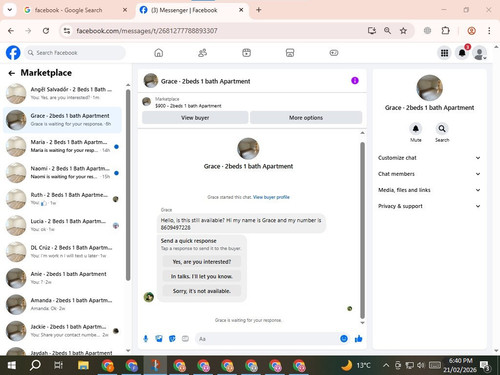Screen dimensions: 500x375
Task: Click the Facebook logo icon
Action: click(13, 53)
